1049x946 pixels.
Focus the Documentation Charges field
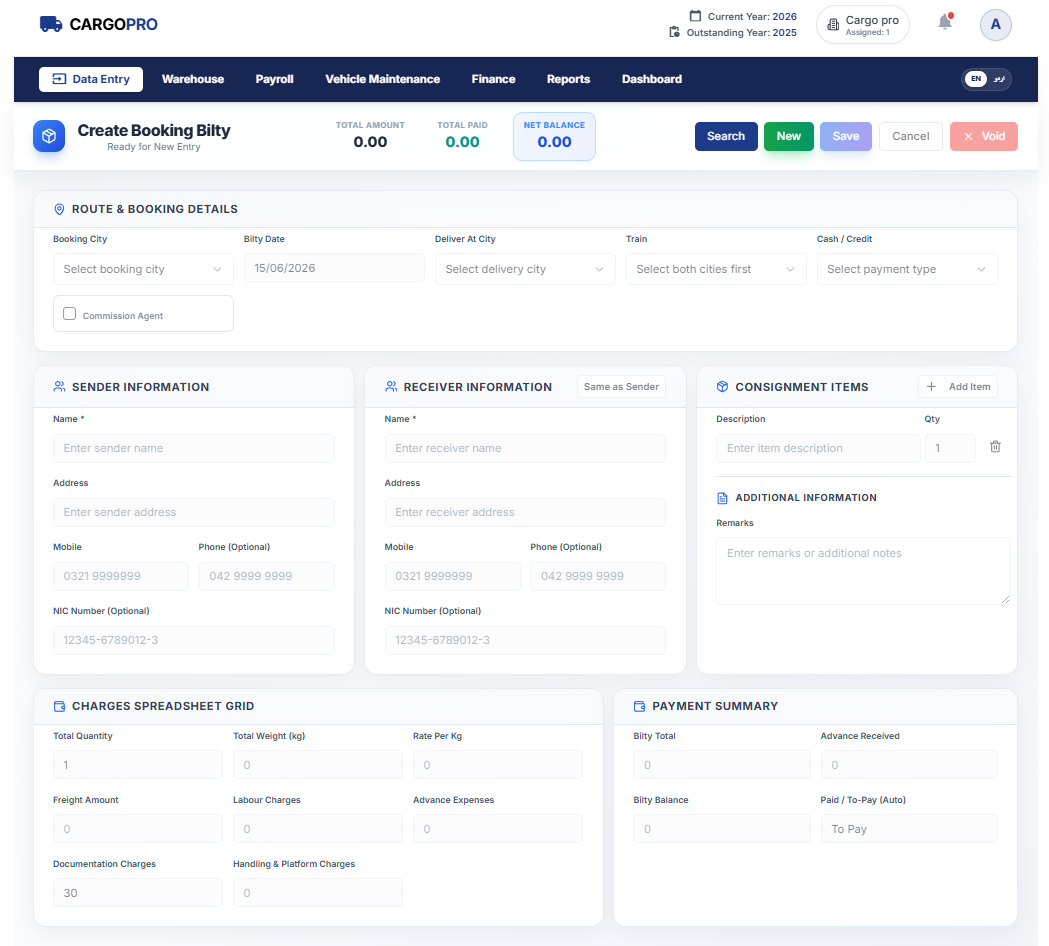click(x=138, y=893)
